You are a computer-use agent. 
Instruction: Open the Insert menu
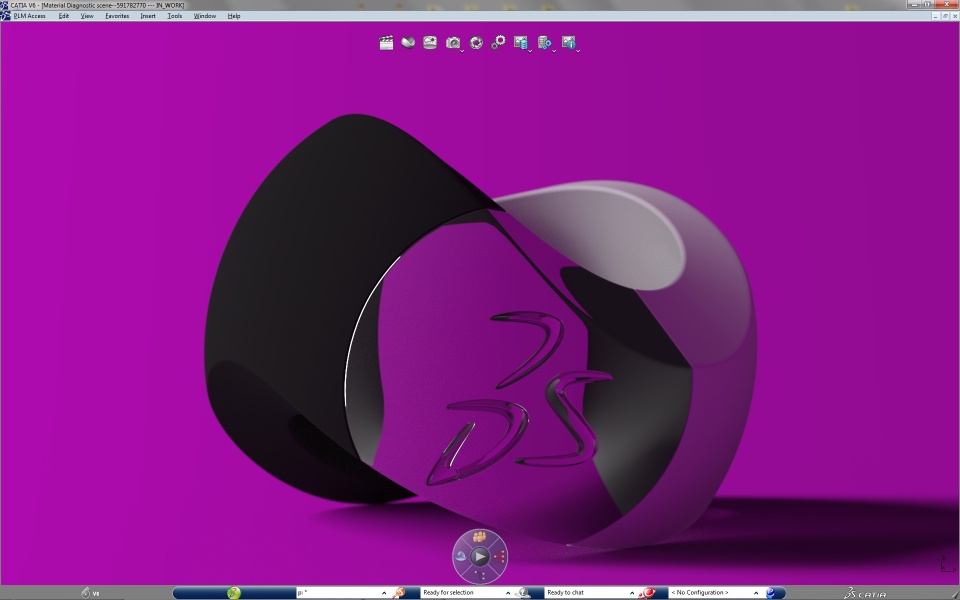pyautogui.click(x=148, y=16)
